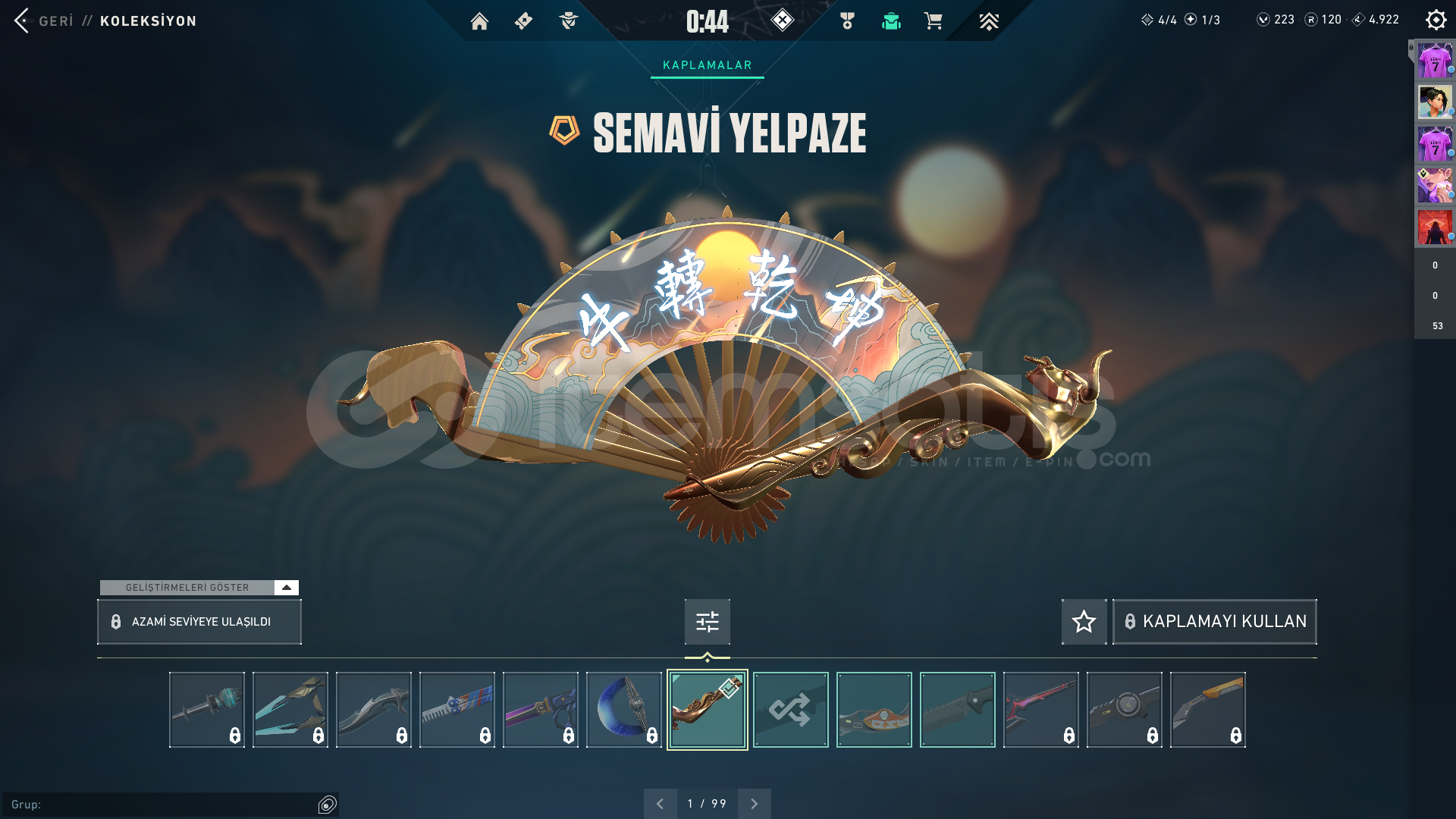Open the agents icon in top bar
1456x819 pixels.
[568, 21]
